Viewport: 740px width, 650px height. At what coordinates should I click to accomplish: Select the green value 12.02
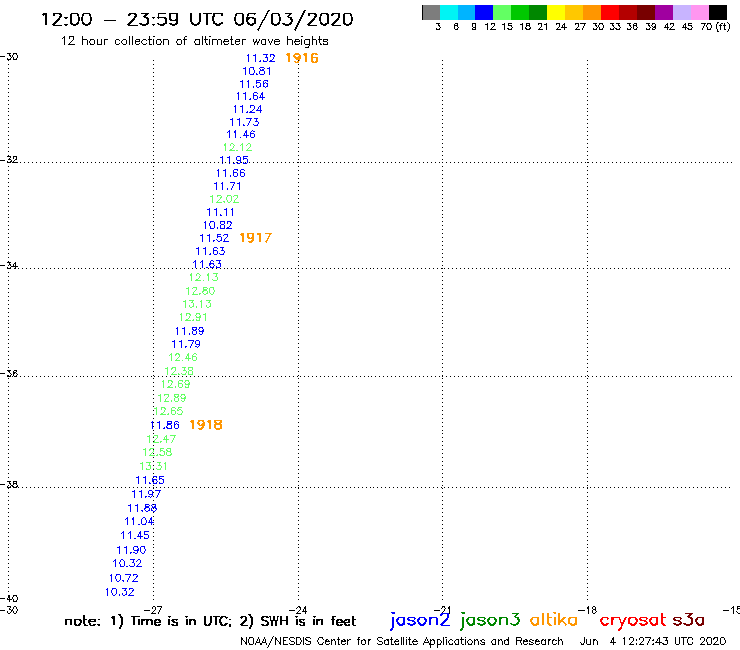(224, 199)
